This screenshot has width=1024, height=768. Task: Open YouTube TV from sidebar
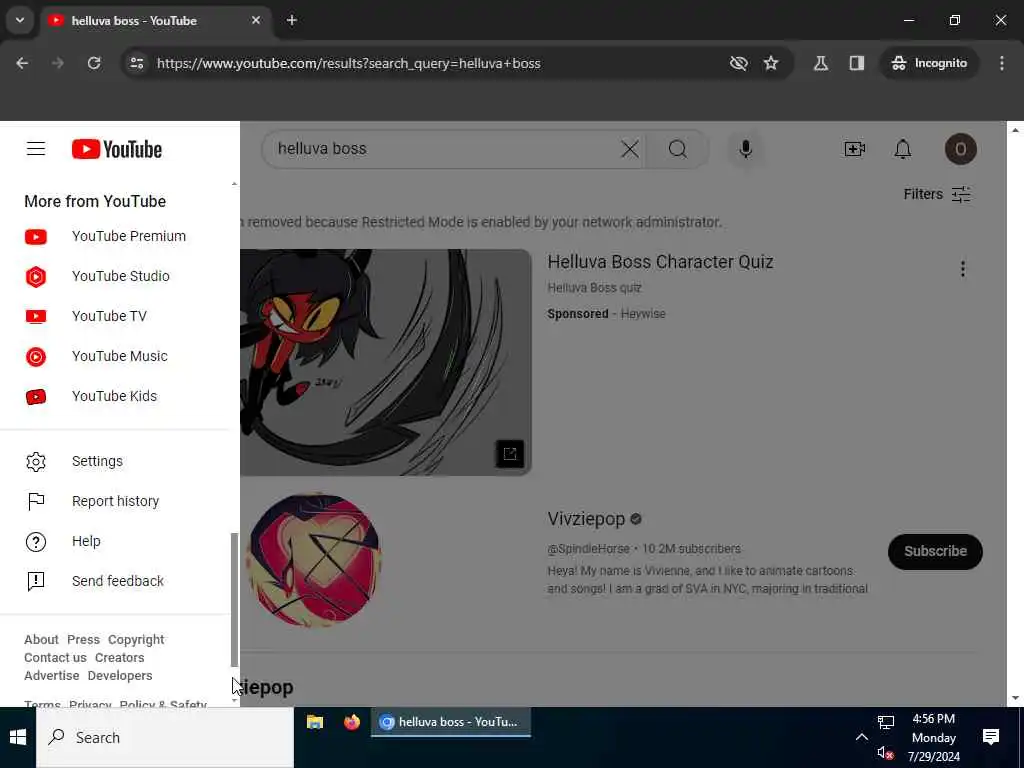click(x=120, y=316)
